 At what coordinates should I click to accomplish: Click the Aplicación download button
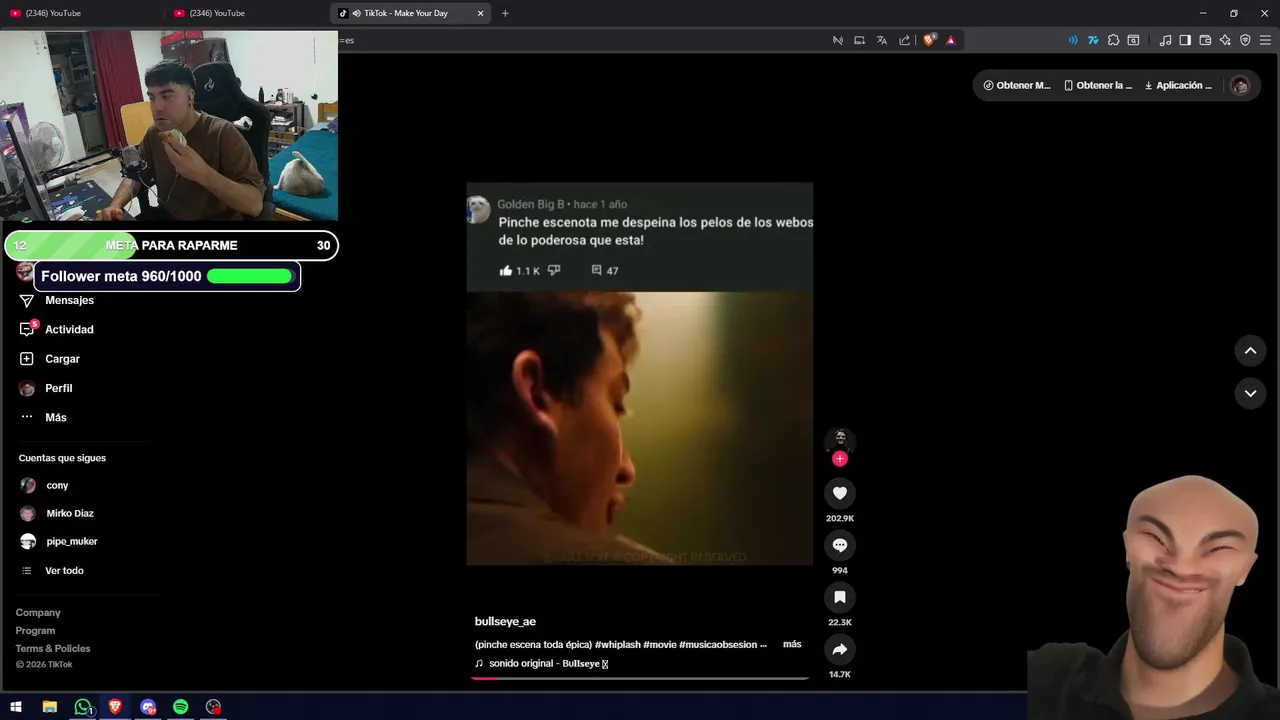pyautogui.click(x=1178, y=85)
